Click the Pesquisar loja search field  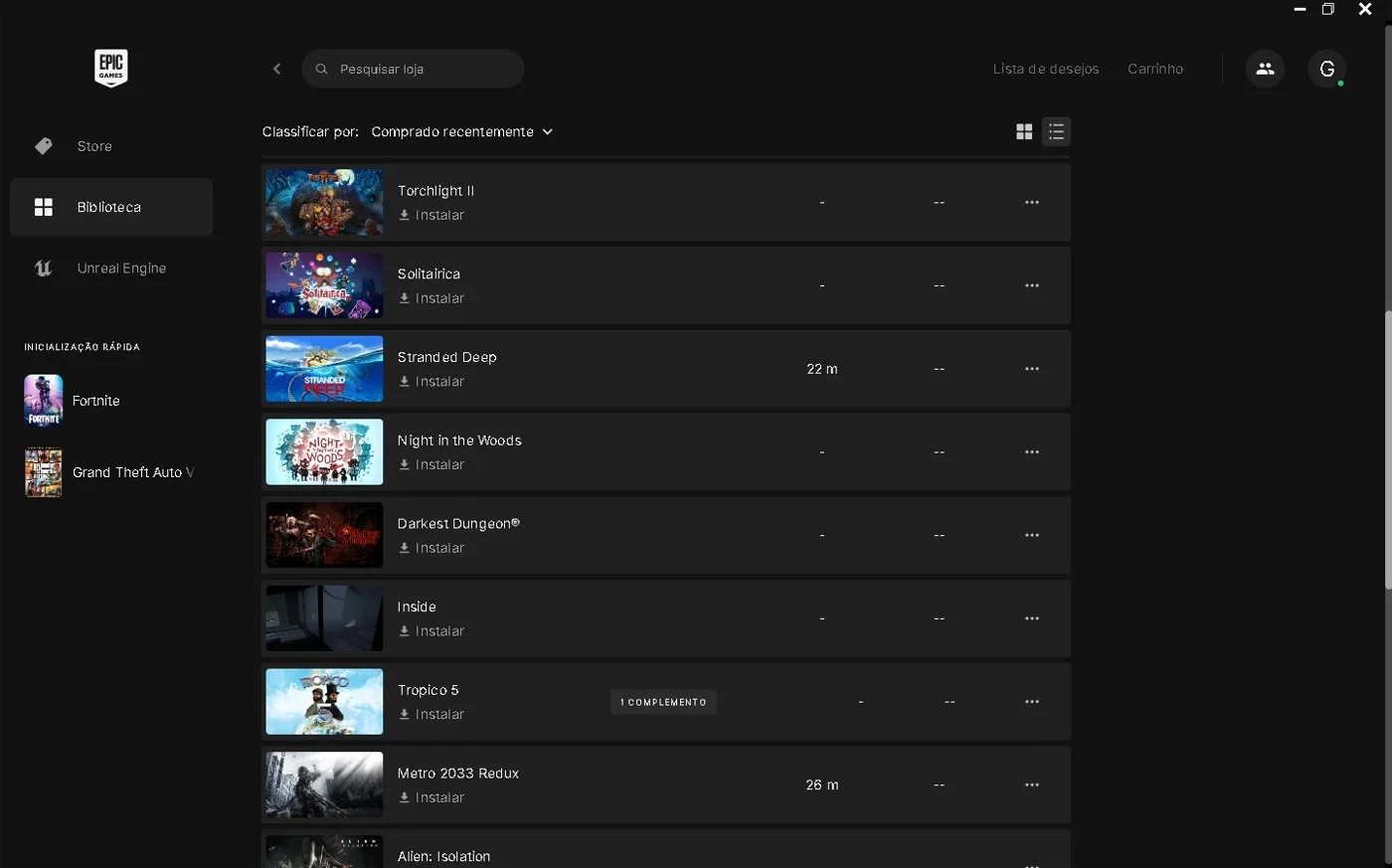click(413, 69)
